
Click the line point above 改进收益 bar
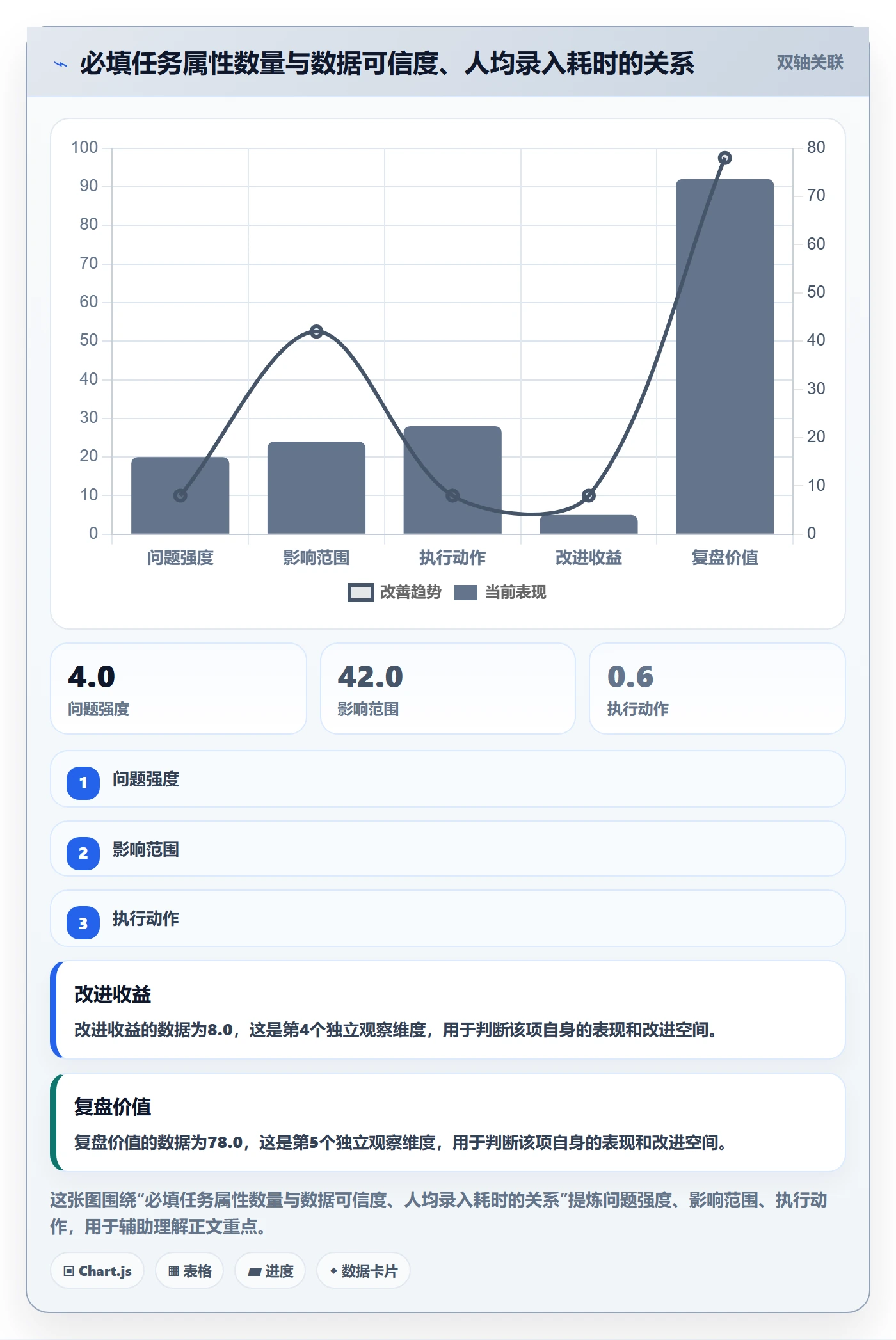pyautogui.click(x=589, y=495)
